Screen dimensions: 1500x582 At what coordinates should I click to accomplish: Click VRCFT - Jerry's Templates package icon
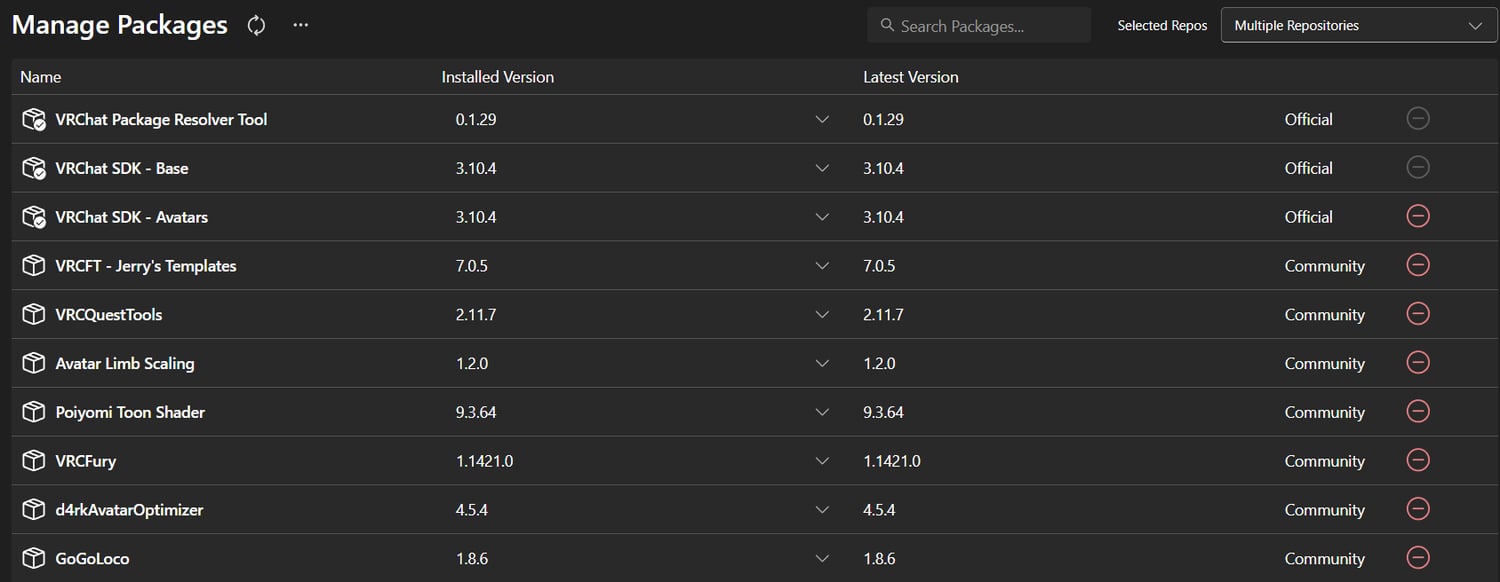pos(34,265)
